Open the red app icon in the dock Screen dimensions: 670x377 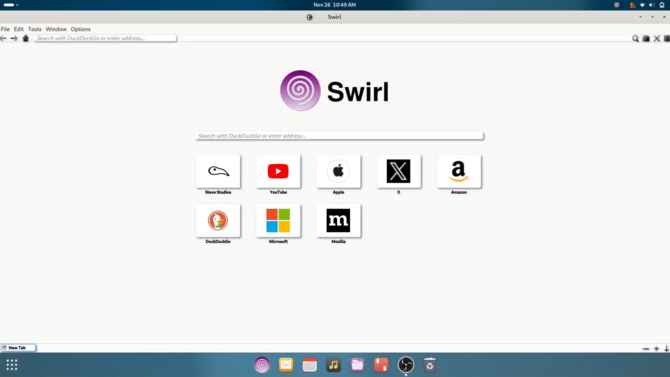(x=381, y=365)
